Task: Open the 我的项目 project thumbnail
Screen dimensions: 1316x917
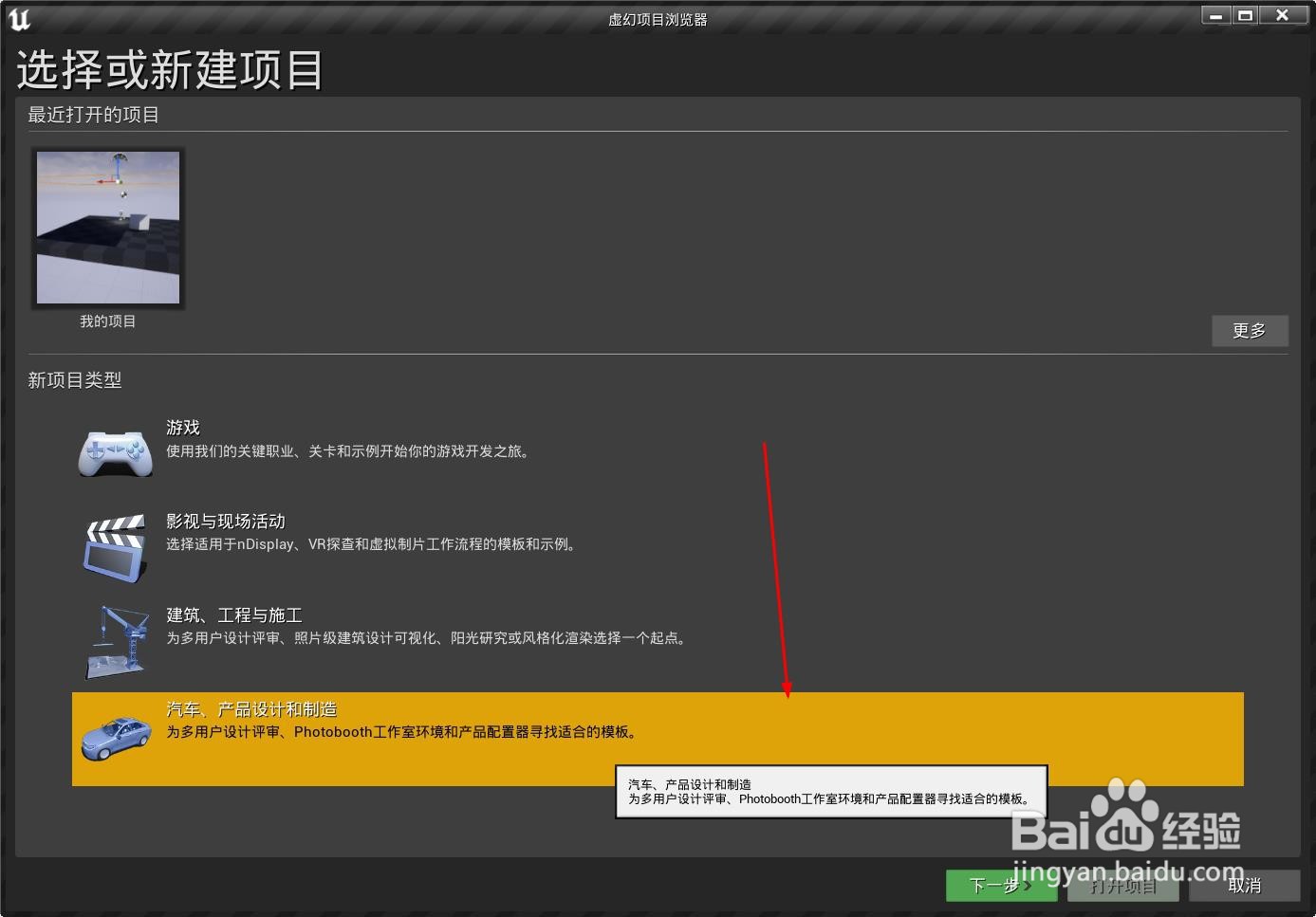Action: [107, 228]
